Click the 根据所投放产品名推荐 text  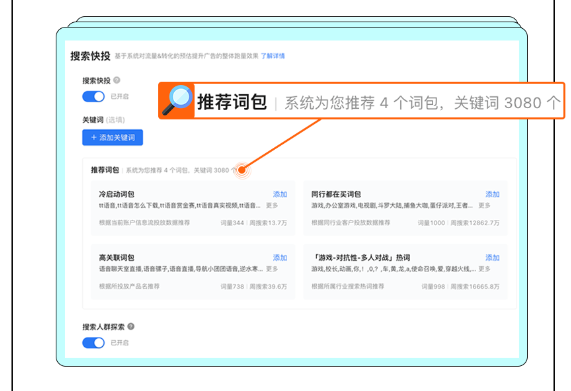point(129,286)
